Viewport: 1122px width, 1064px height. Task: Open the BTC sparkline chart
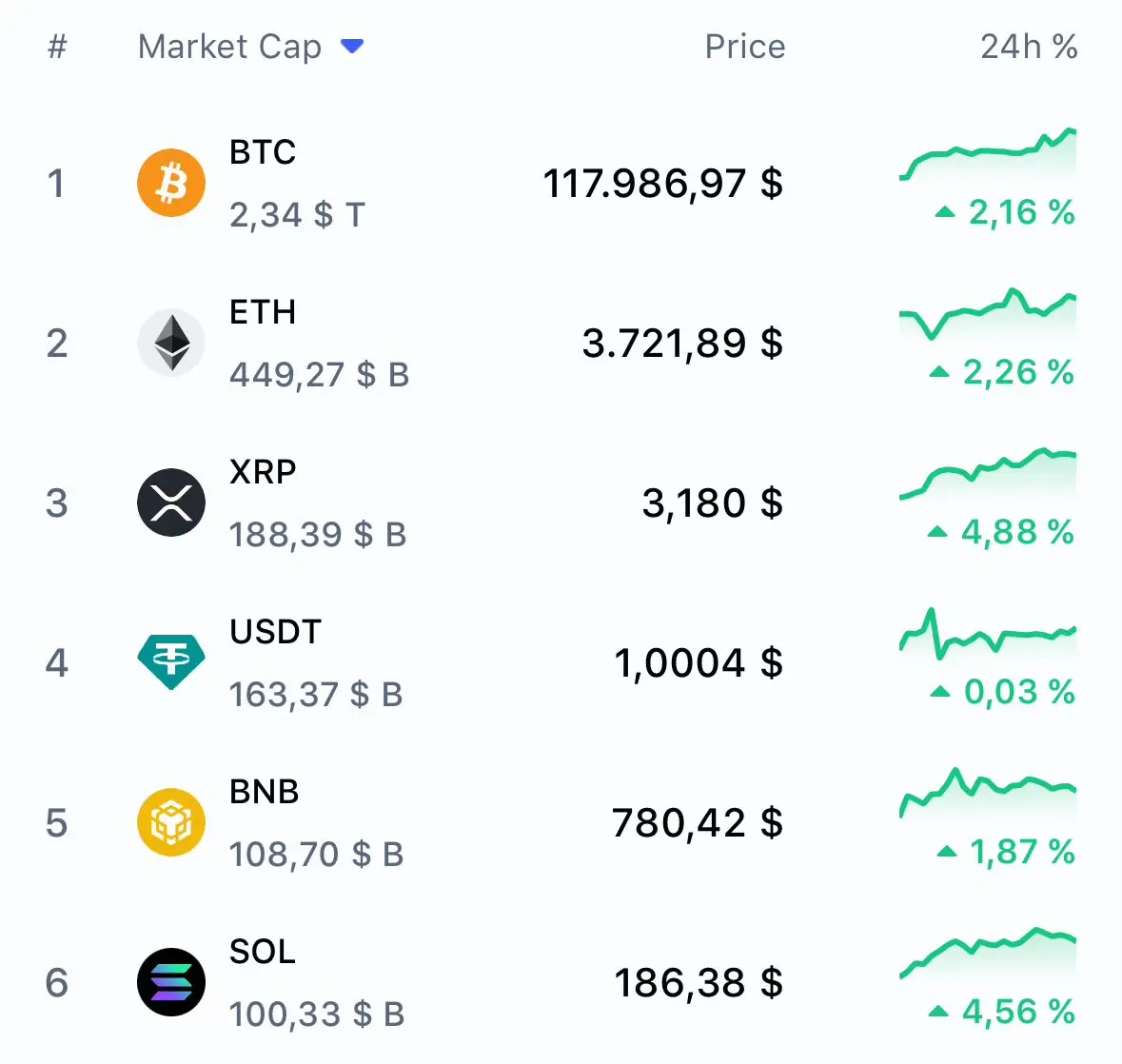pos(988,153)
